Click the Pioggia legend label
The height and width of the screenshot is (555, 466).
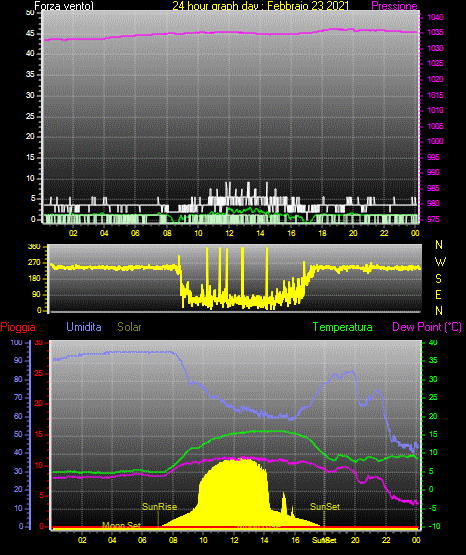(x=18, y=327)
